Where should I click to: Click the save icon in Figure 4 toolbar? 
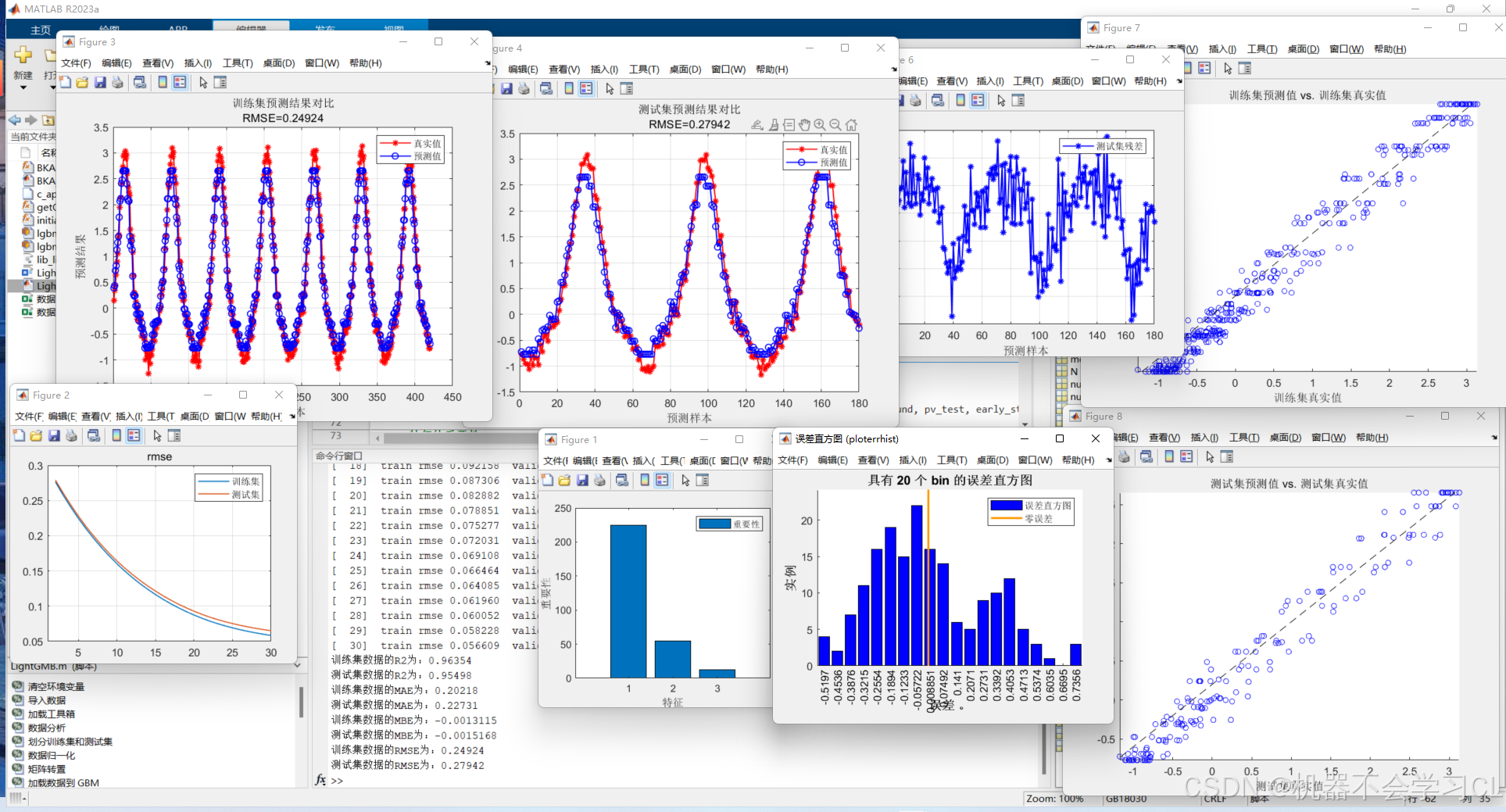(506, 89)
